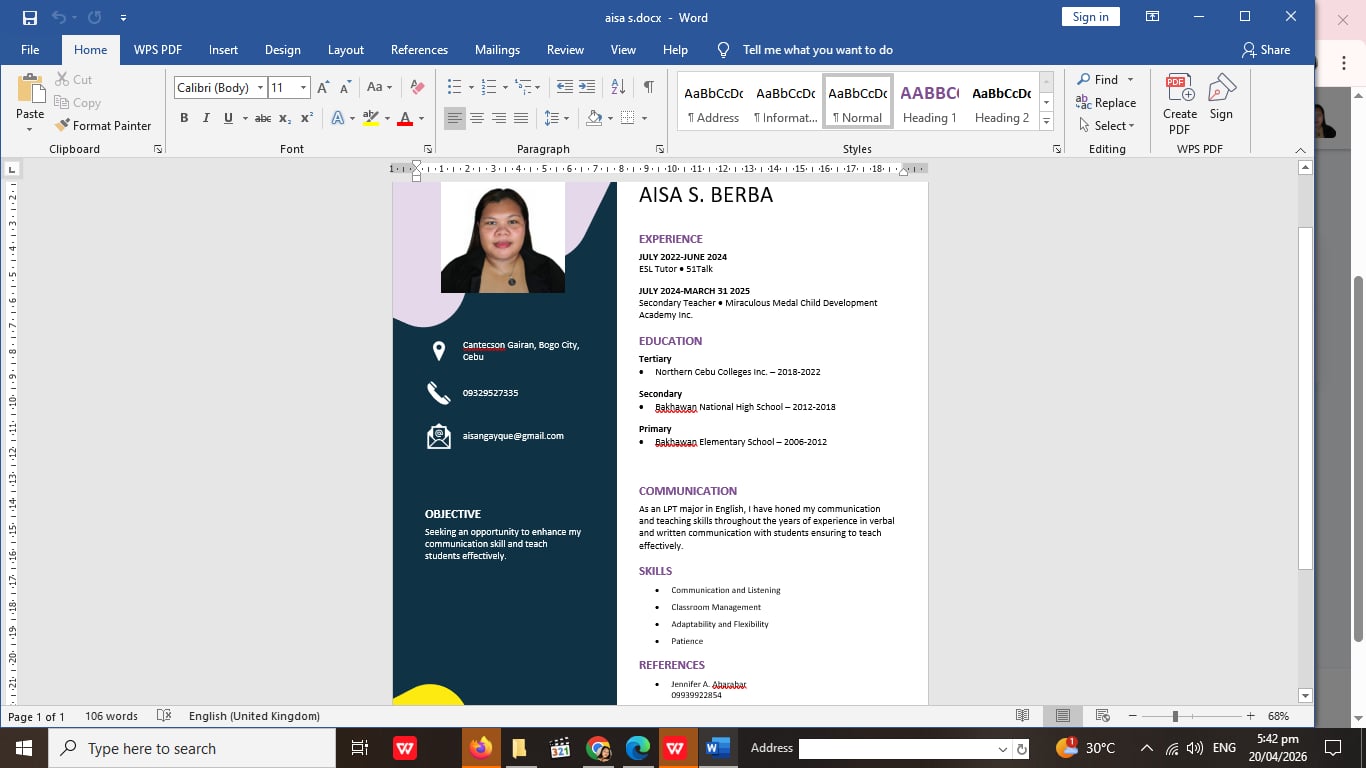Show paragraph marks with the pilcrow icon

[x=648, y=88]
